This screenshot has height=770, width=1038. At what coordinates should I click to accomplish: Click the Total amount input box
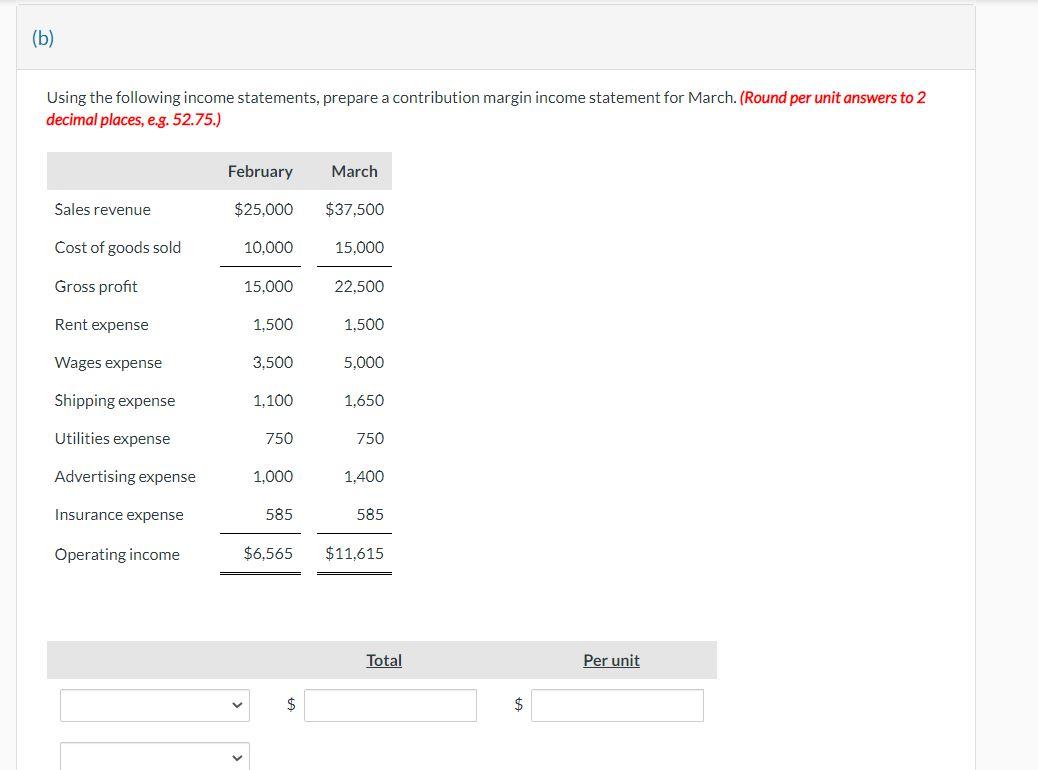point(390,705)
